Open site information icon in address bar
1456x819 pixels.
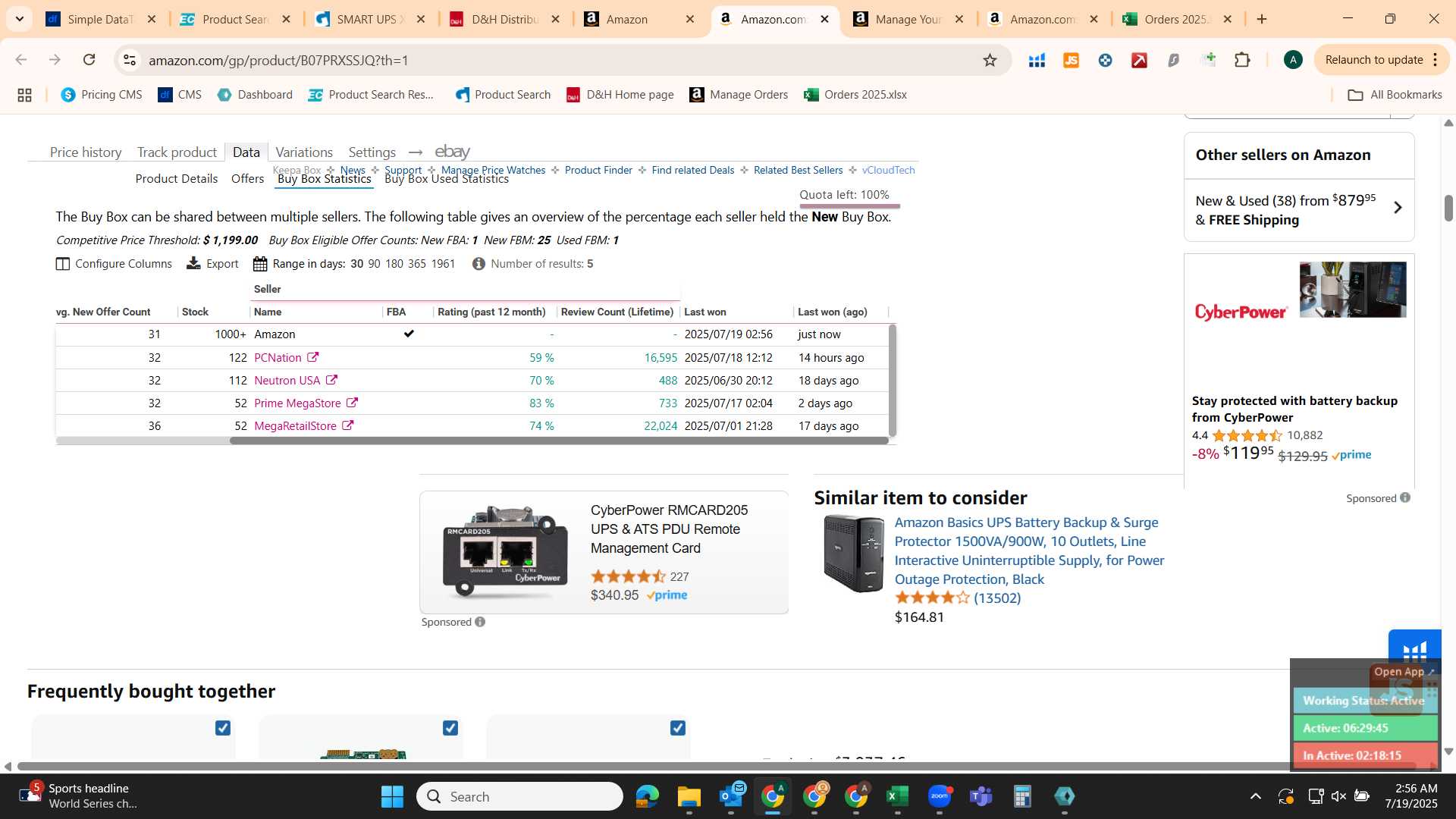(130, 60)
